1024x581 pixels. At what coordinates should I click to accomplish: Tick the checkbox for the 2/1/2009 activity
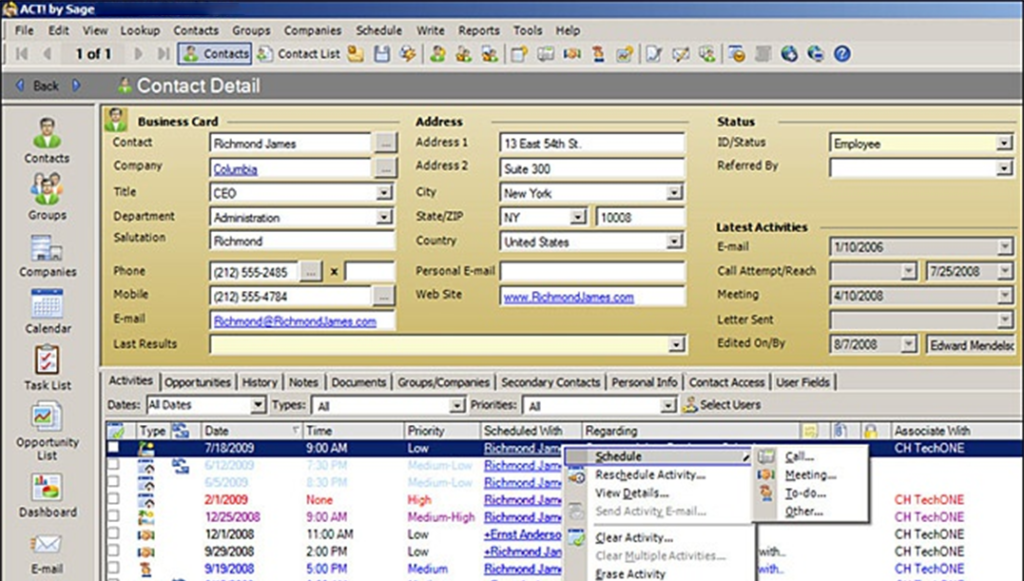coord(114,499)
